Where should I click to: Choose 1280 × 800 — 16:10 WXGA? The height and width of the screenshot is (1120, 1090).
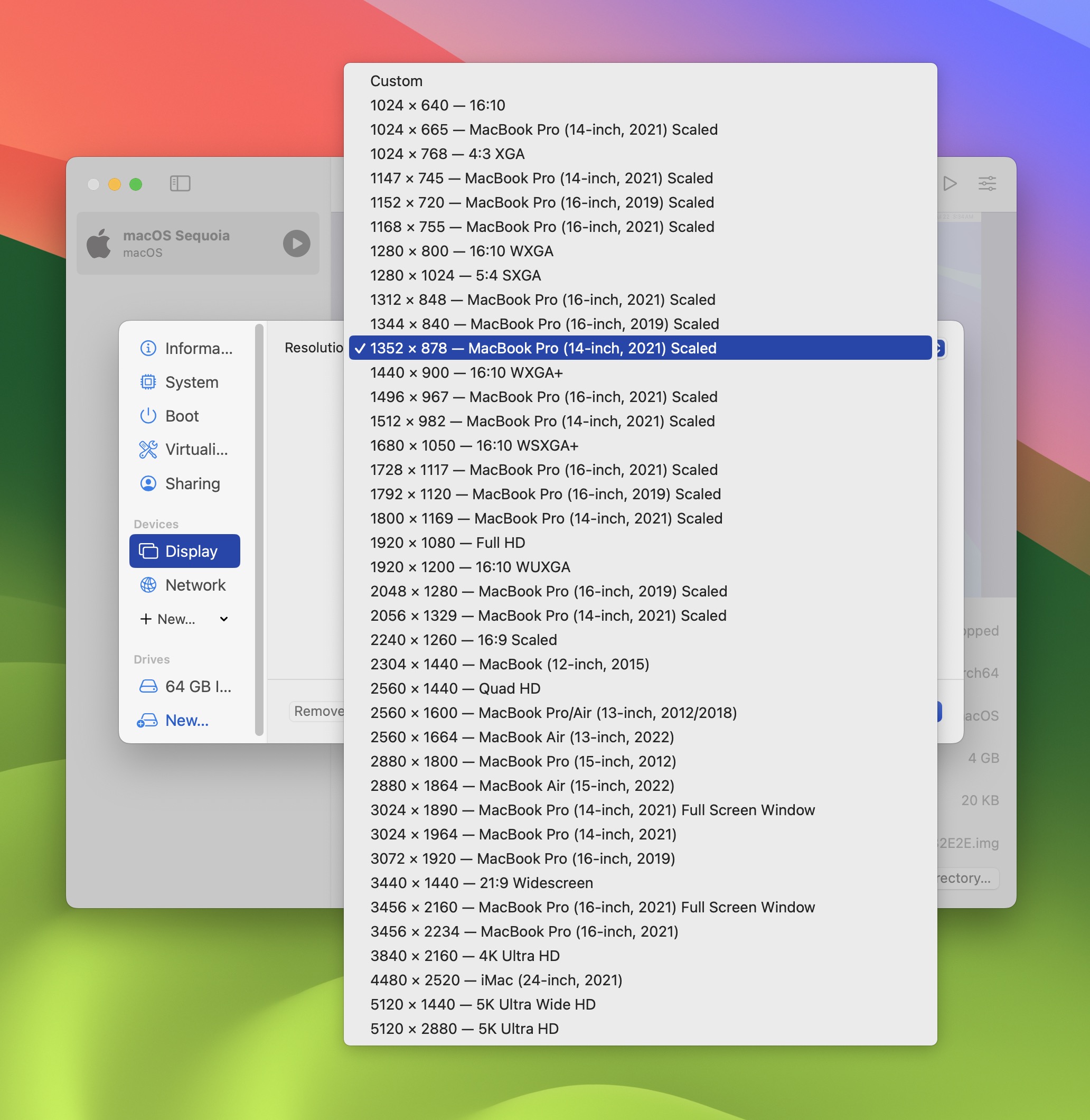tap(640, 251)
